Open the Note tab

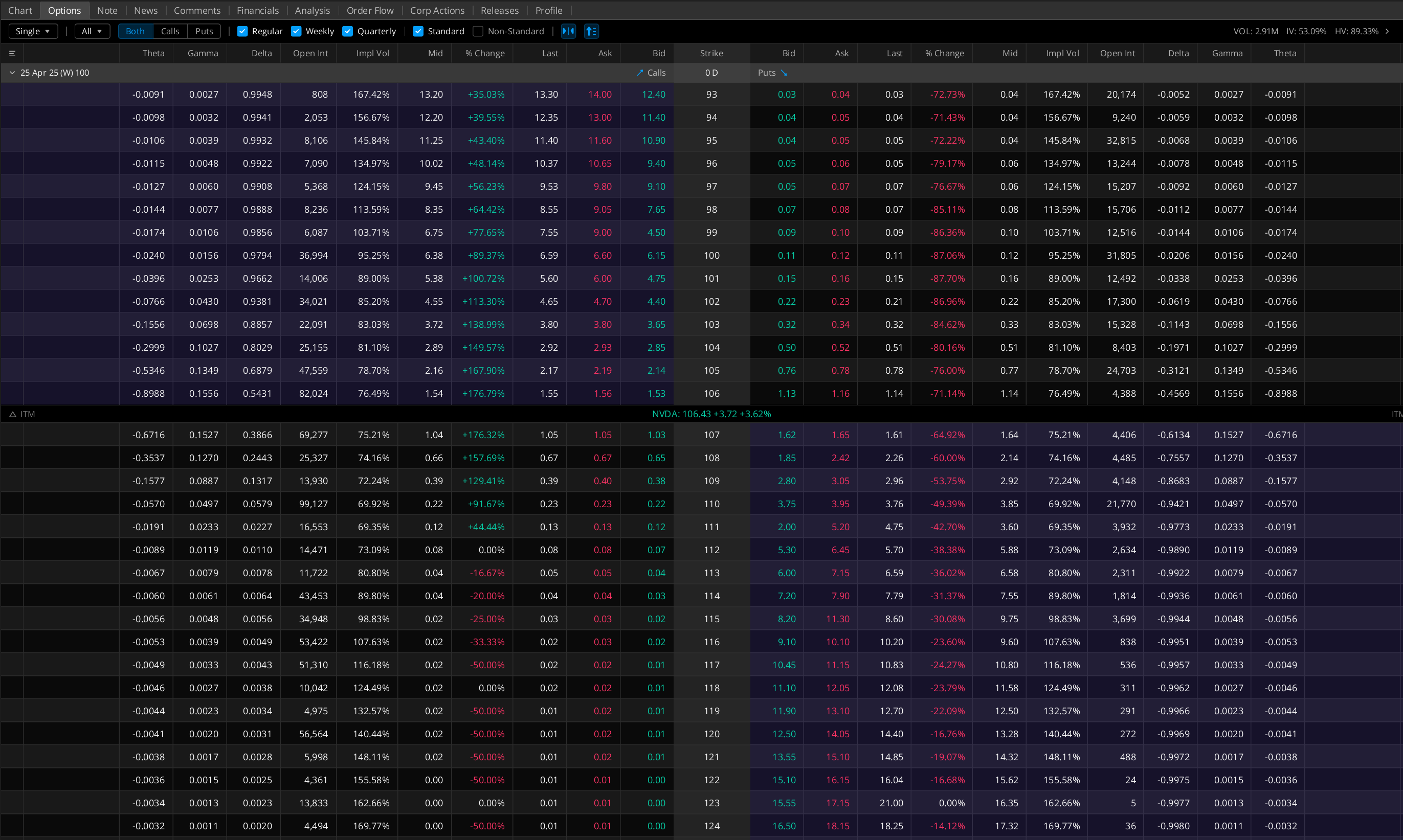(x=107, y=10)
